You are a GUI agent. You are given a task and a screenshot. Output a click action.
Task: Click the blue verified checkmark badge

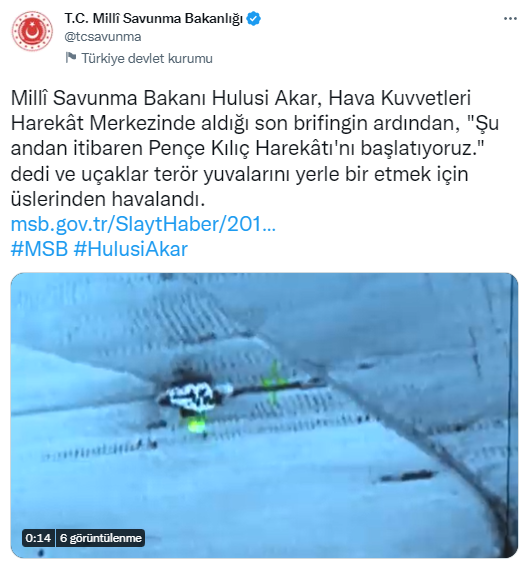pyautogui.click(x=253, y=18)
